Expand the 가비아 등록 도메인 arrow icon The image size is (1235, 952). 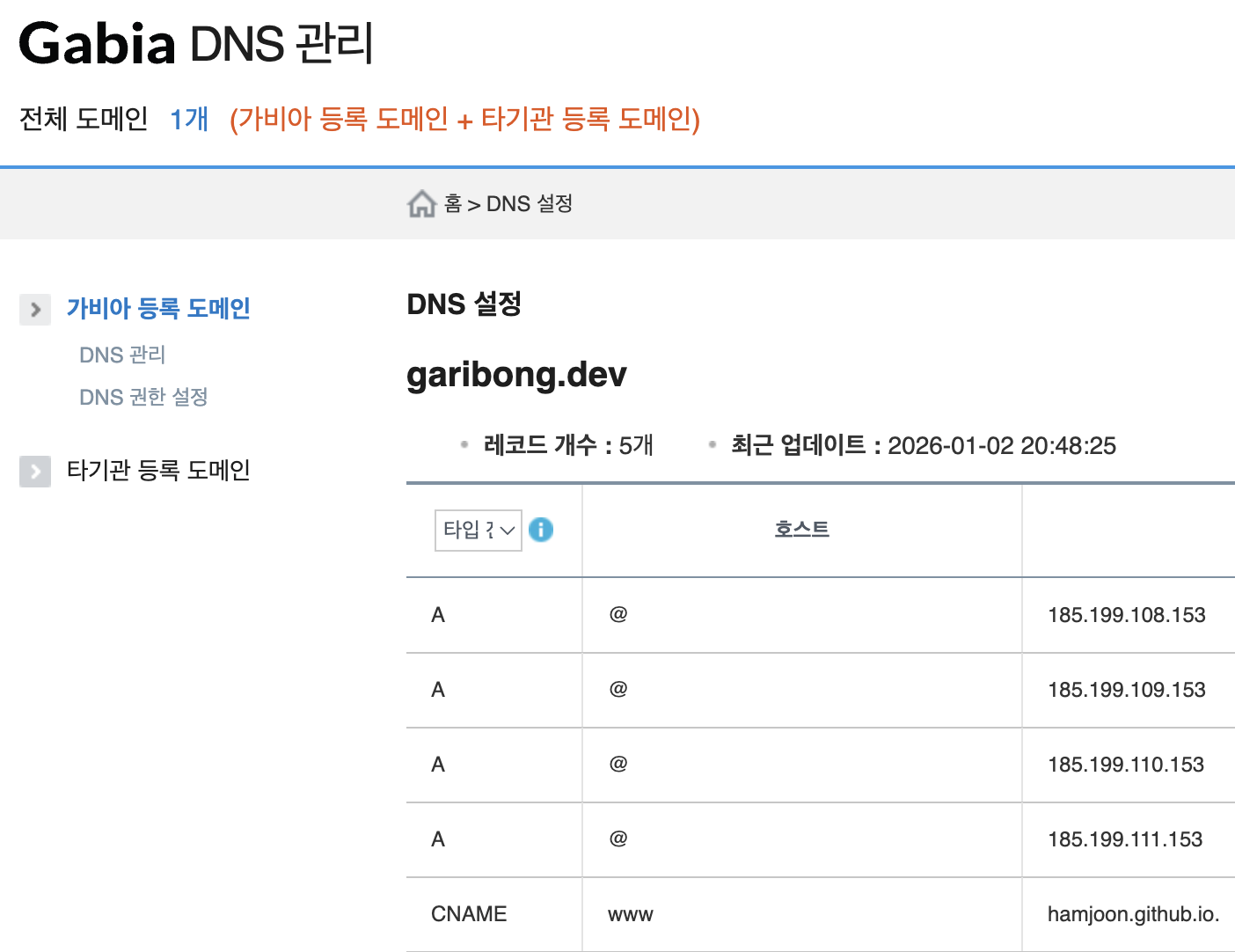click(x=35, y=310)
